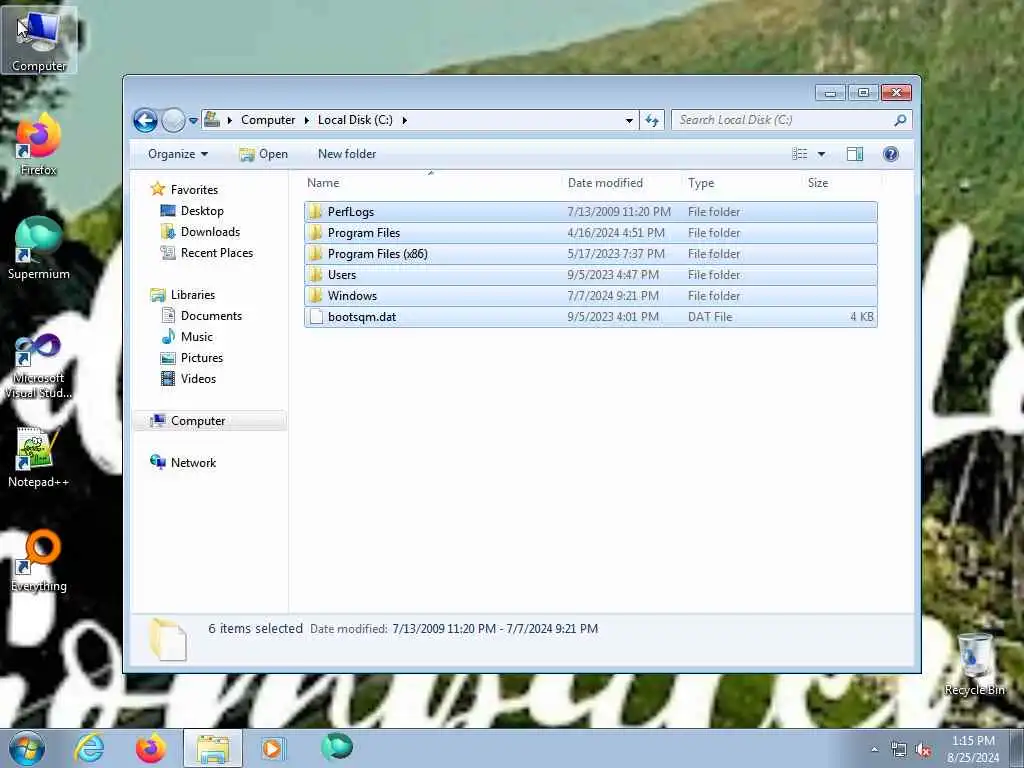Expand the arrow after Computer breadcrumb
This screenshot has height=768, width=1024.
pyautogui.click(x=306, y=120)
